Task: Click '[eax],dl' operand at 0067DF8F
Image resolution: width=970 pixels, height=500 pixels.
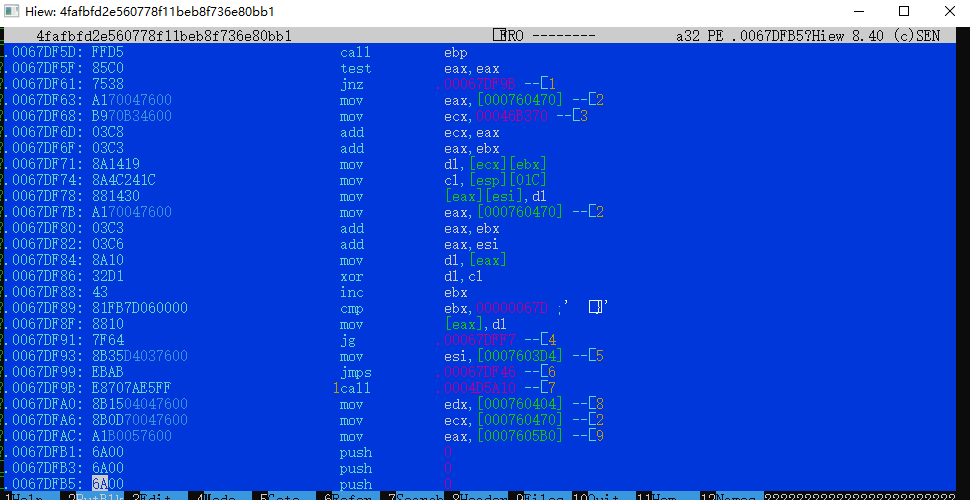Action: [476, 325]
